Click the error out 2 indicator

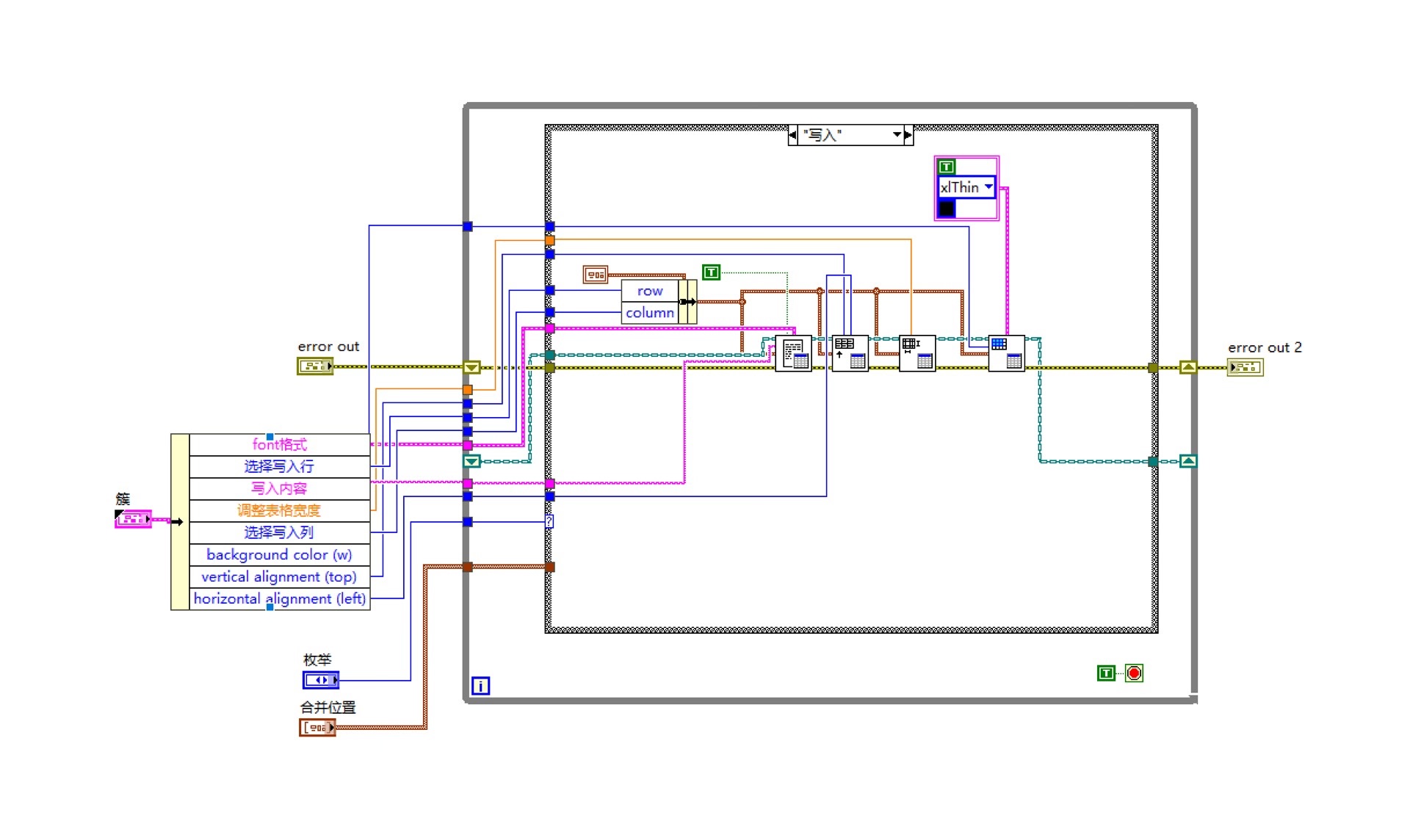(x=1245, y=367)
